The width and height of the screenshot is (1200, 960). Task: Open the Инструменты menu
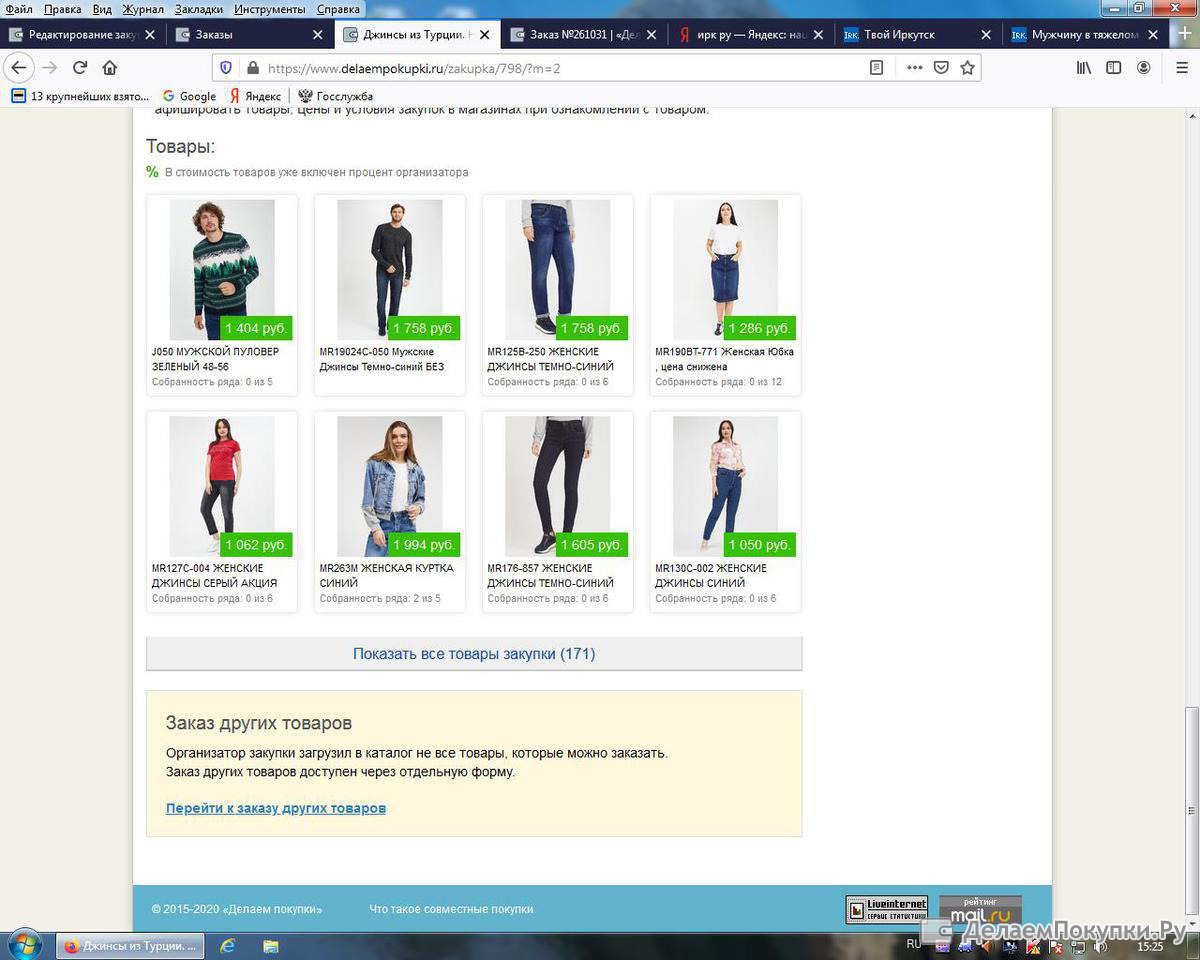click(x=270, y=9)
